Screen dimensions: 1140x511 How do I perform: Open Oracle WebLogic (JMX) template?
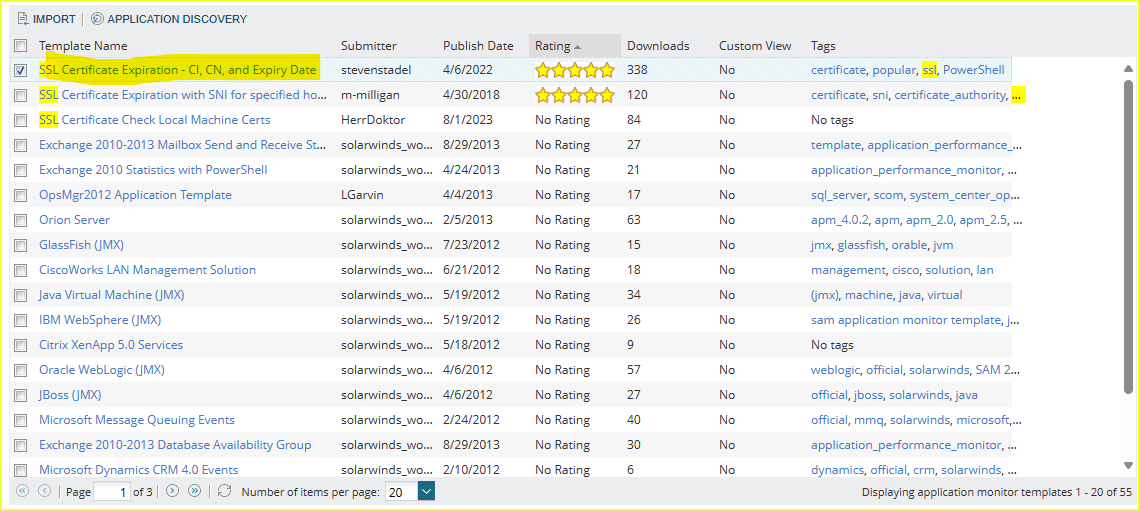(102, 370)
